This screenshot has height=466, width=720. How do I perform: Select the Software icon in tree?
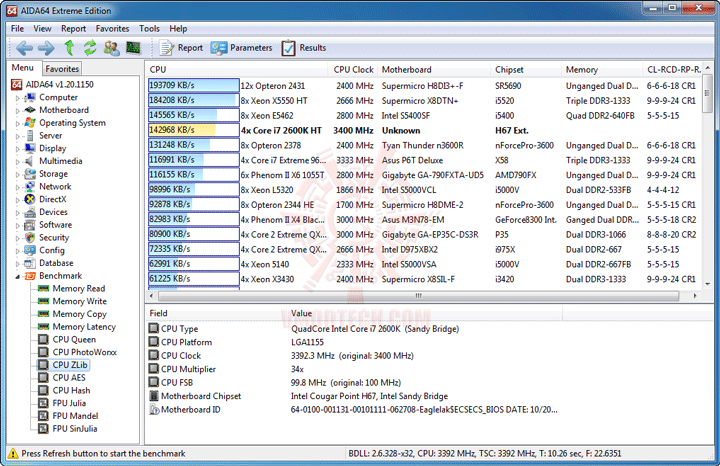(x=30, y=225)
